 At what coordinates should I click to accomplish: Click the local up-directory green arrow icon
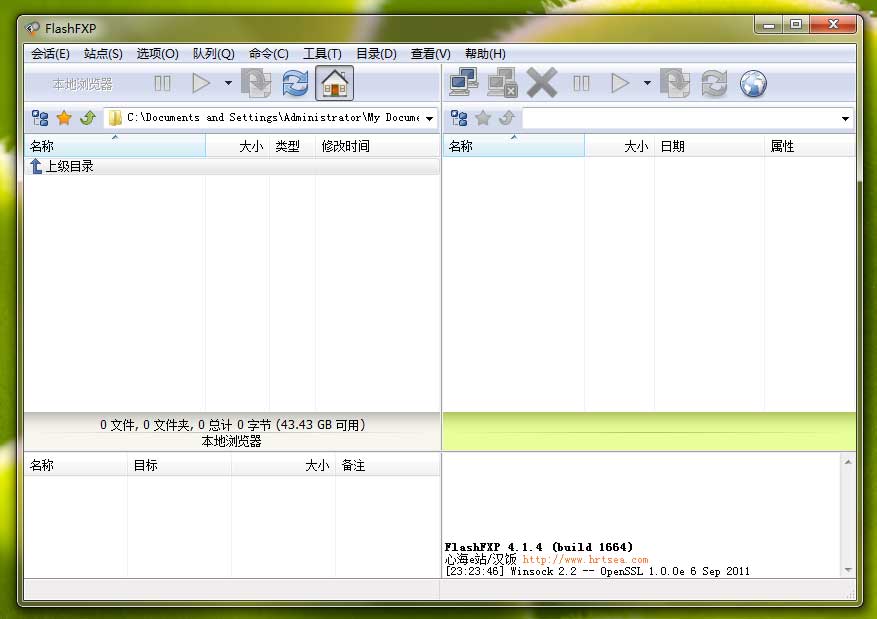click(x=88, y=118)
